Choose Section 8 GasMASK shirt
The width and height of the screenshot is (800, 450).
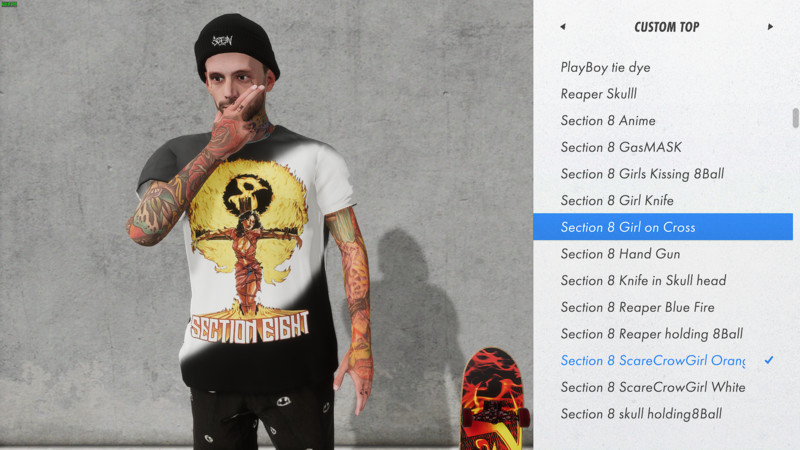pyautogui.click(x=663, y=147)
